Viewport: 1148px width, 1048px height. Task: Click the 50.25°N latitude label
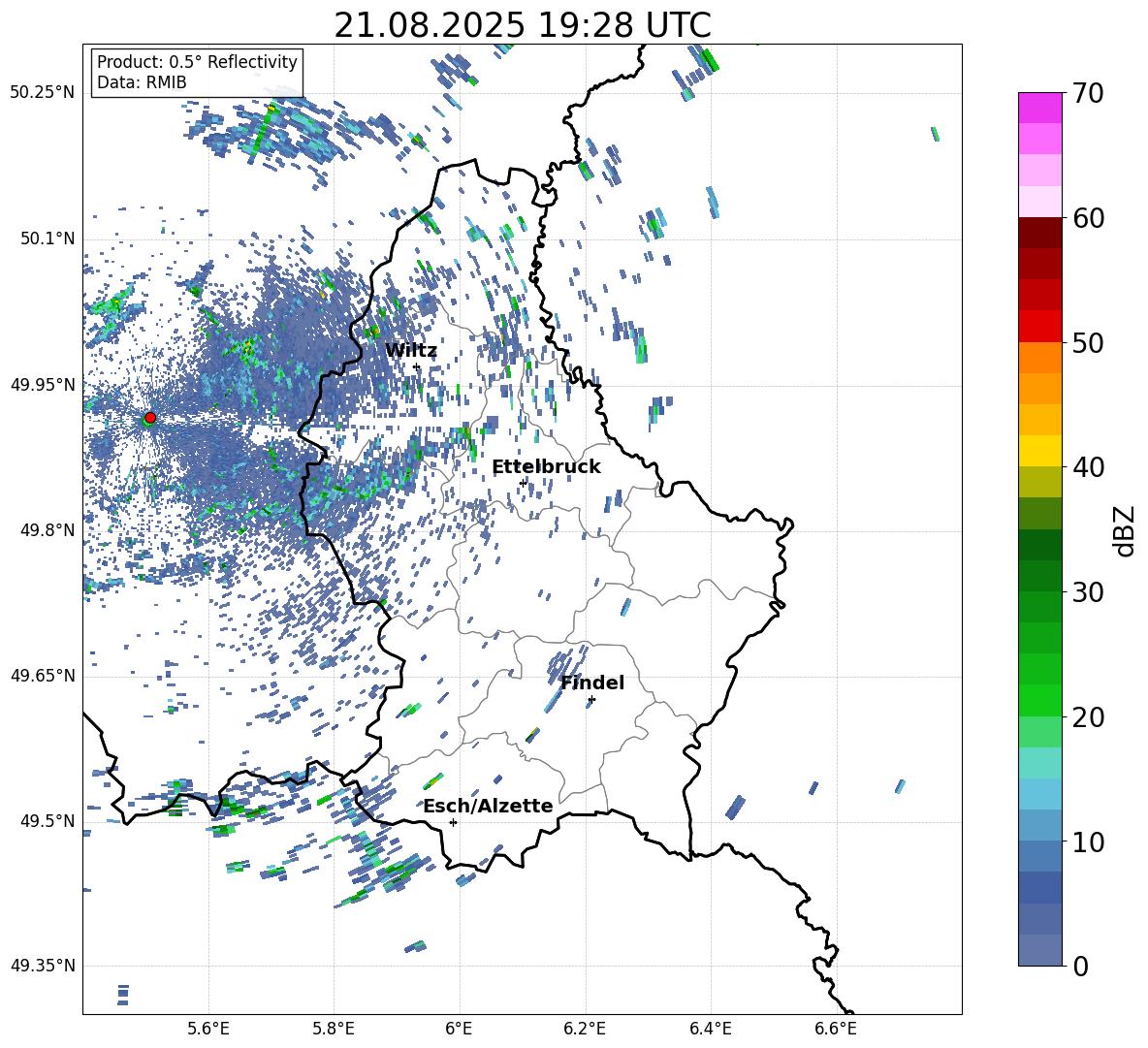43,93
